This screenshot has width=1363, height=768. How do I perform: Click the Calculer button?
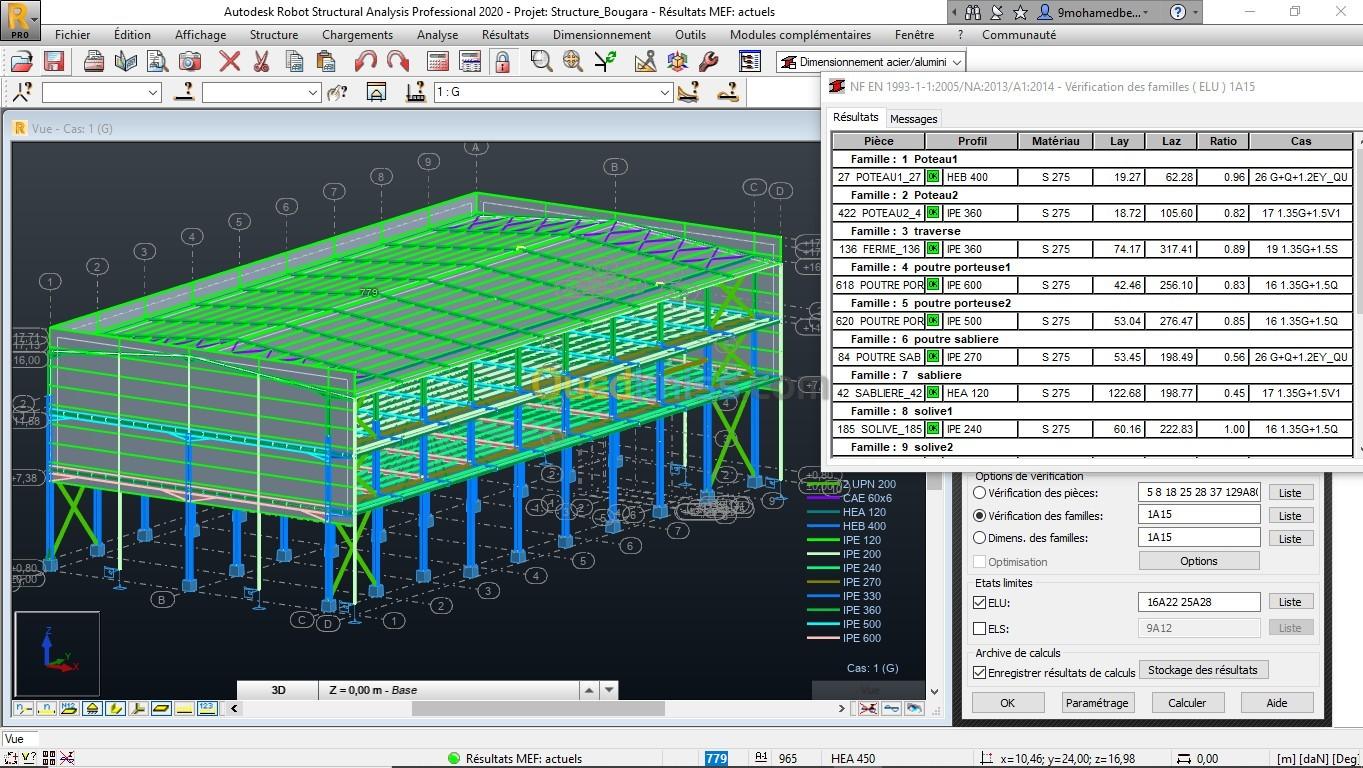(1187, 703)
